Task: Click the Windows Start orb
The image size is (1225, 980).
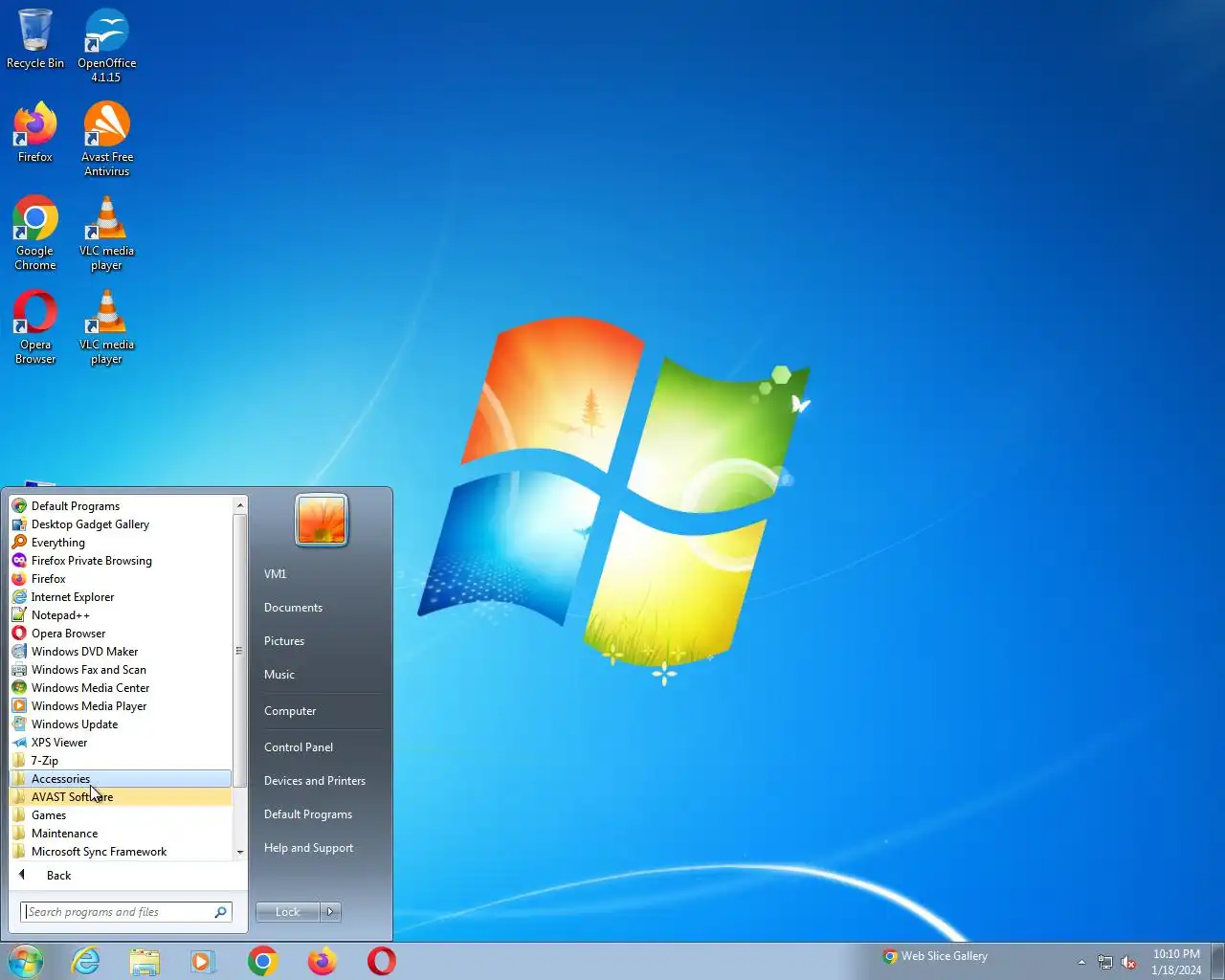Action: (x=26, y=961)
